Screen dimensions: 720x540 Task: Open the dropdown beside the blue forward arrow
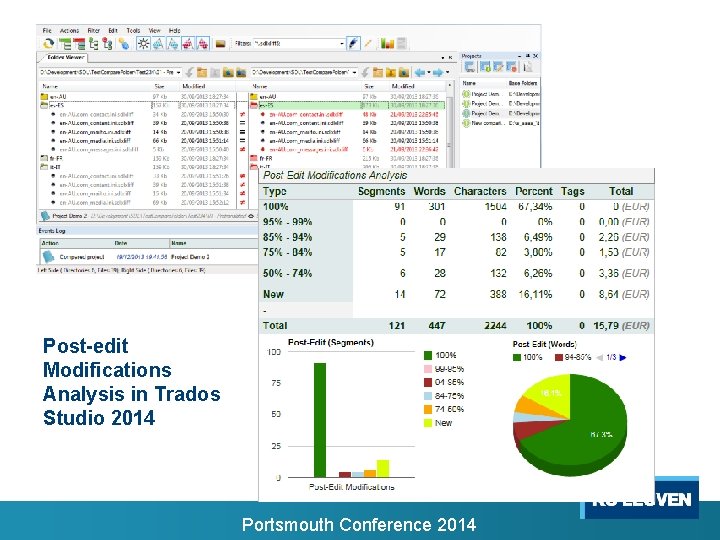(447, 73)
